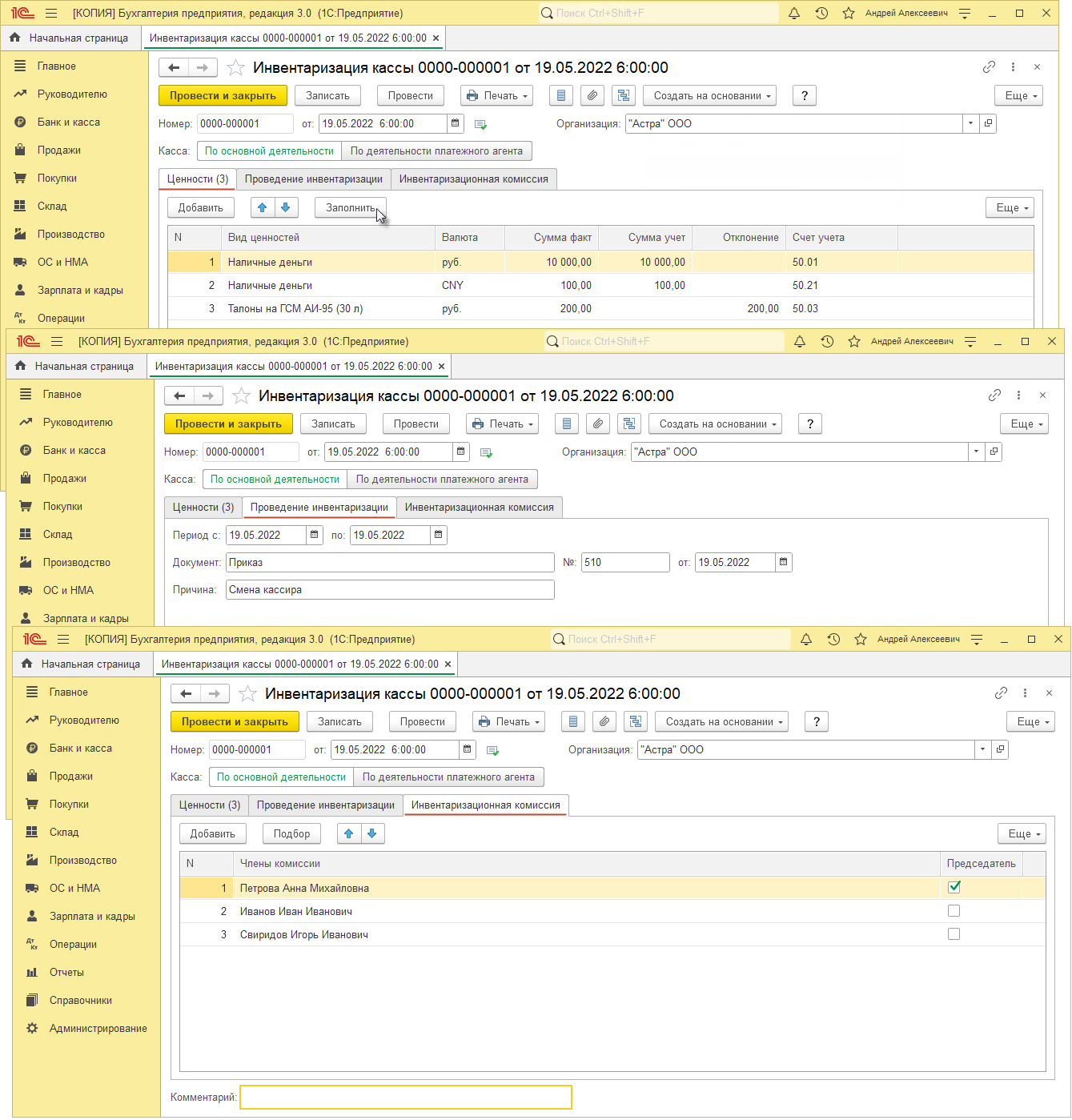
Task: Click the Причина field containing Смена кассира
Action: (390, 589)
